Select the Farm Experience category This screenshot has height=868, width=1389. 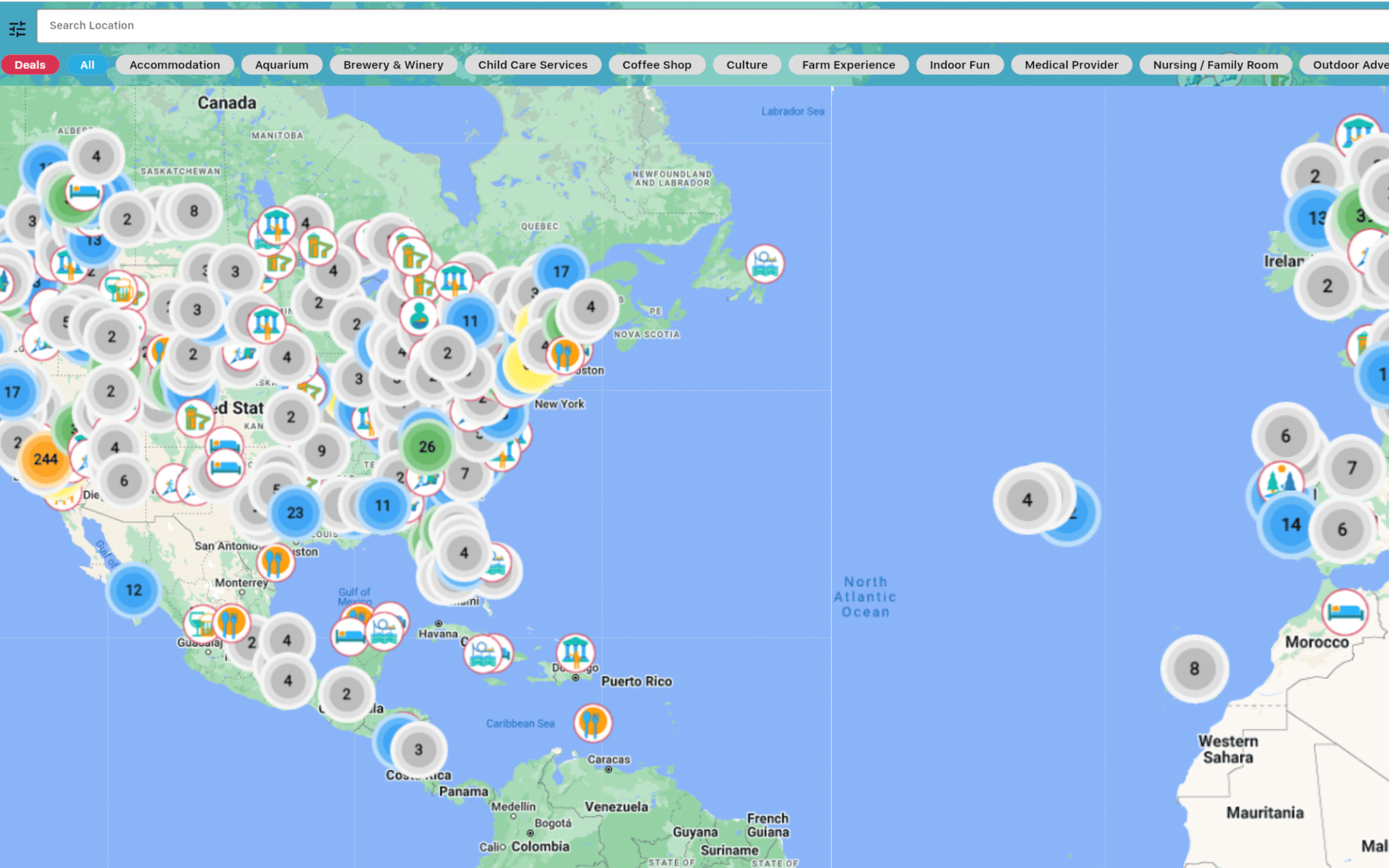pos(848,65)
